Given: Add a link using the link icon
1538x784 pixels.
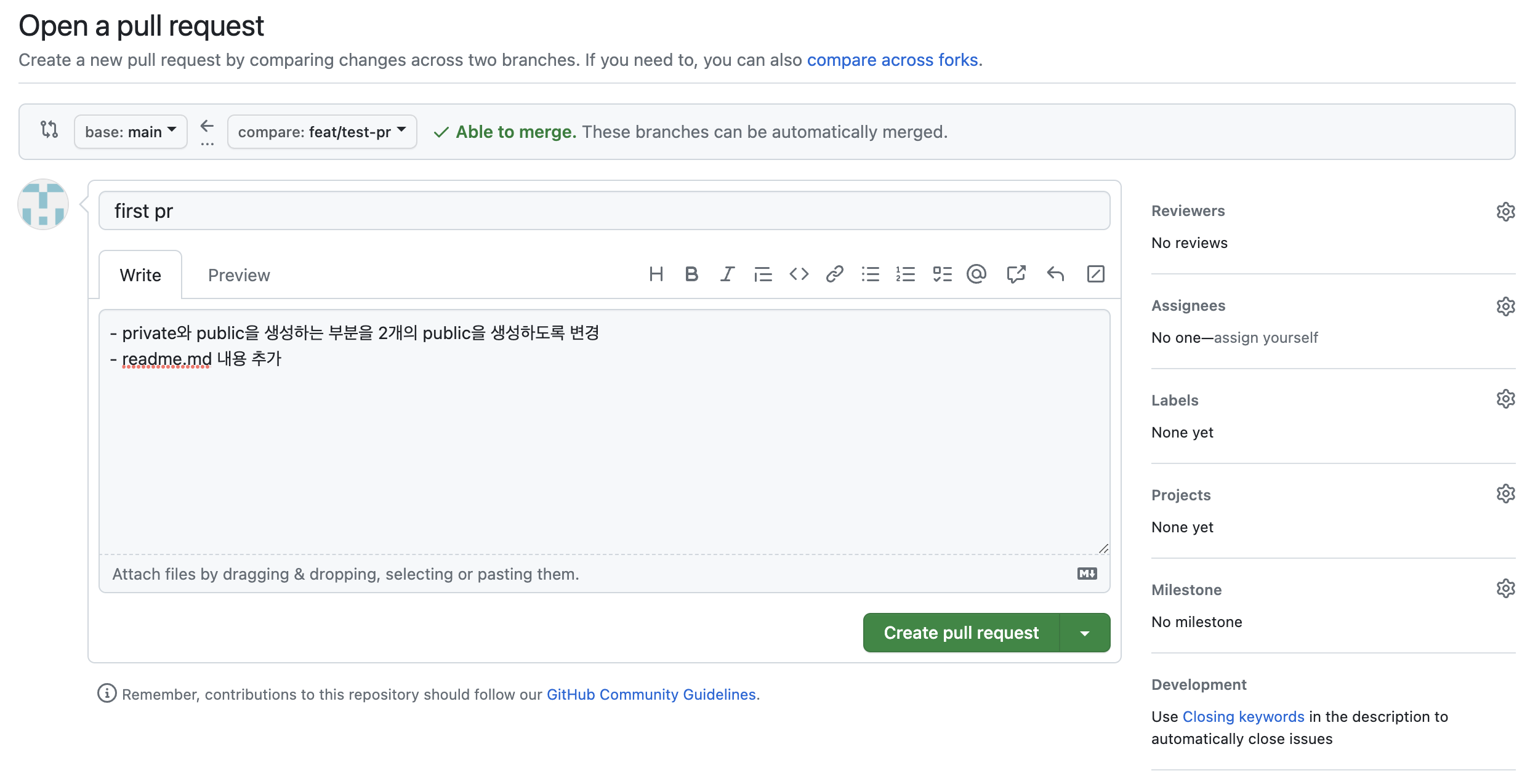Looking at the screenshot, I should point(834,274).
